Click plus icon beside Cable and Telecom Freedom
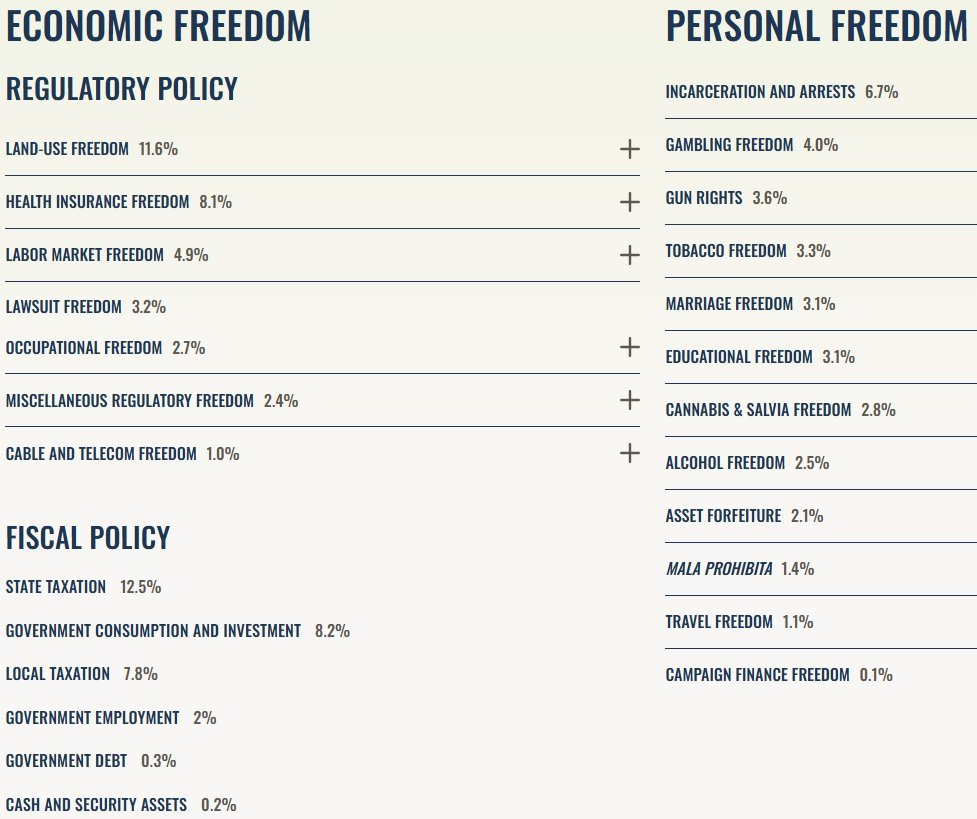Viewport: 977px width, 819px height. (629, 453)
